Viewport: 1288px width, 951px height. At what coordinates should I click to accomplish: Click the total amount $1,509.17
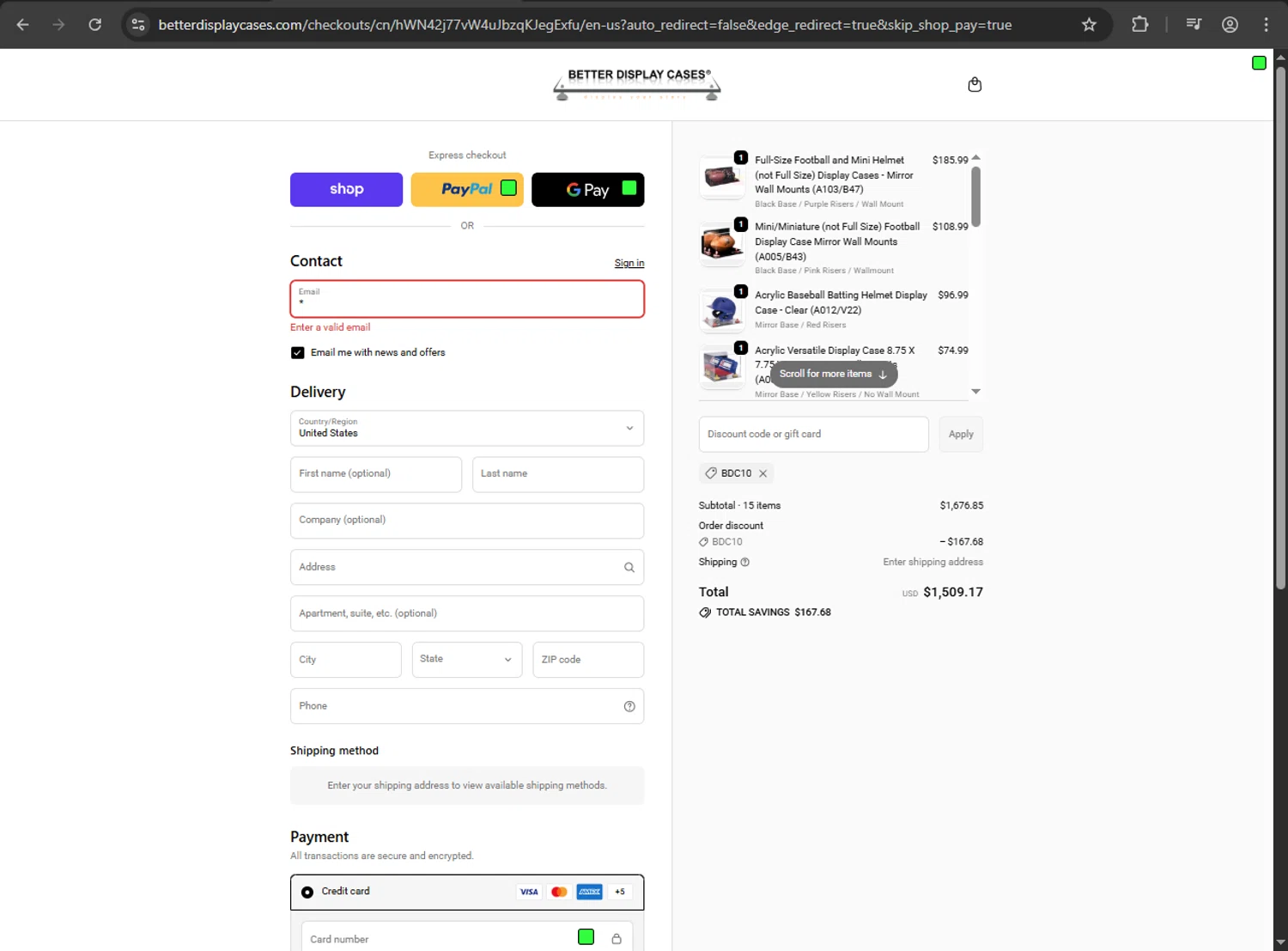(x=953, y=593)
